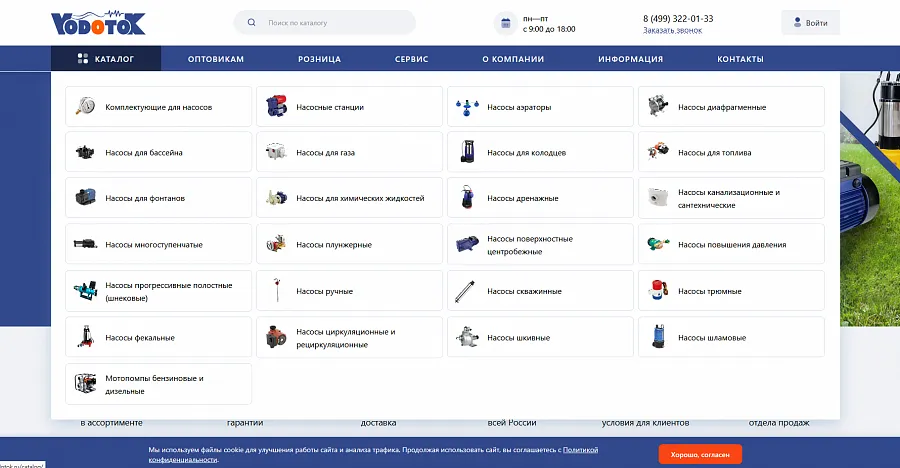This screenshot has width=900, height=468.
Task: Open Насосы аэраторы category text
Action: coord(519,107)
